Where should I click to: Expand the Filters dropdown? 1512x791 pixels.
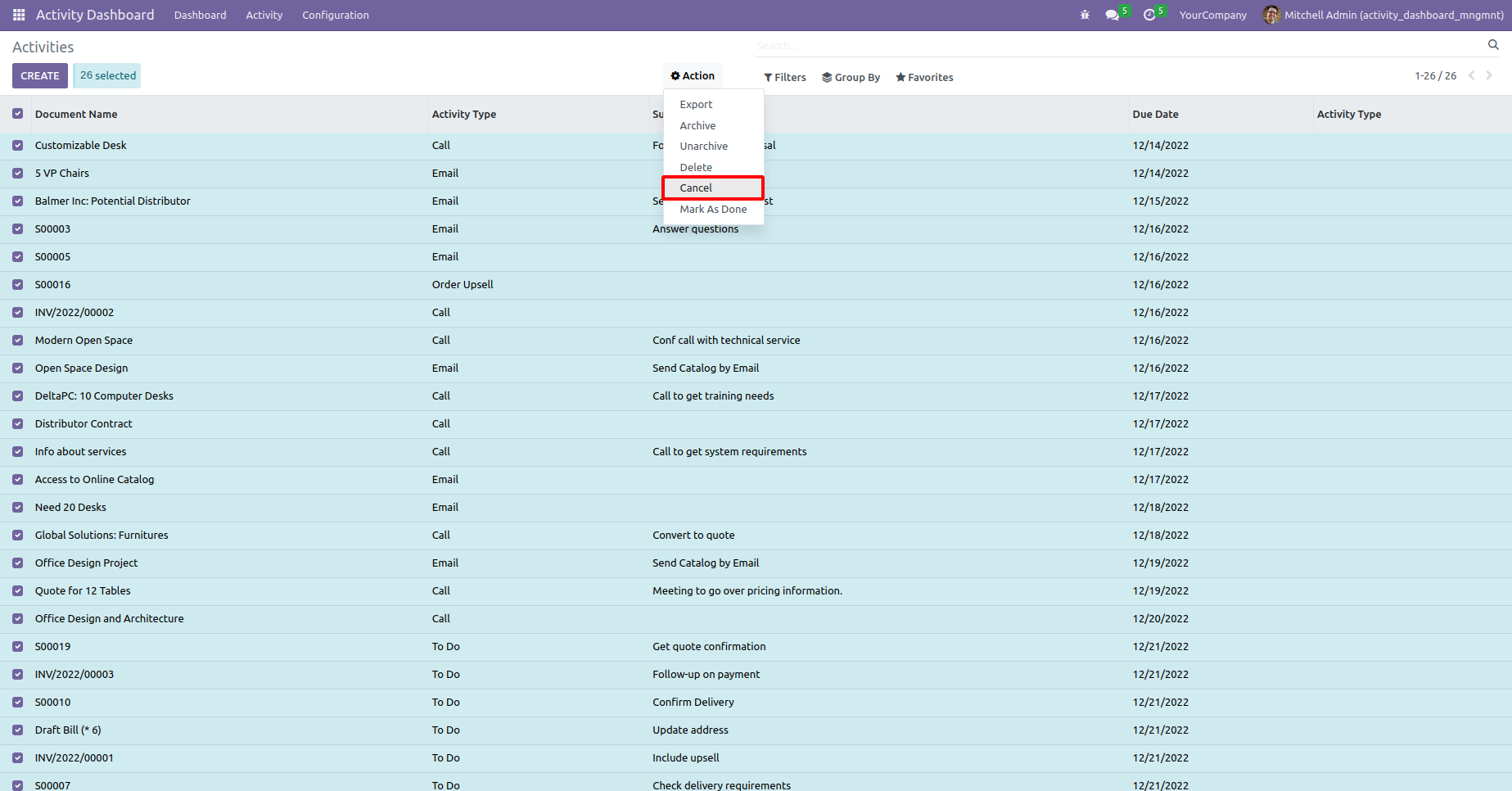[x=784, y=77]
